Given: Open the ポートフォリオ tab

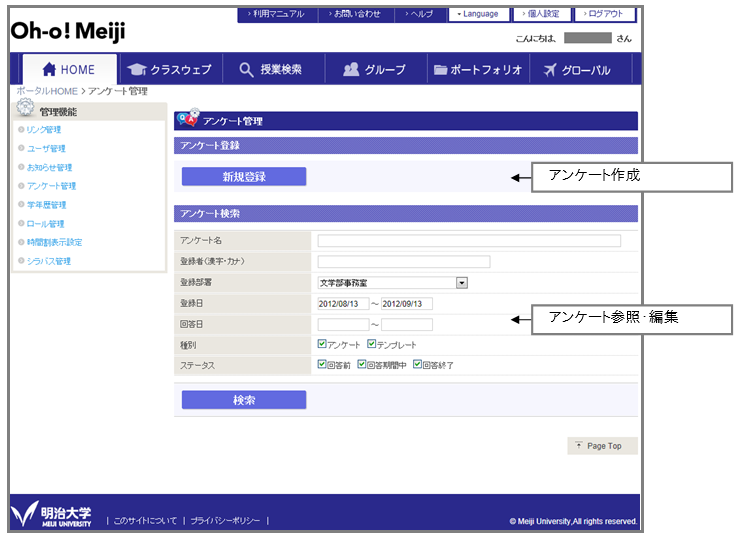Looking at the screenshot, I should pos(478,69).
